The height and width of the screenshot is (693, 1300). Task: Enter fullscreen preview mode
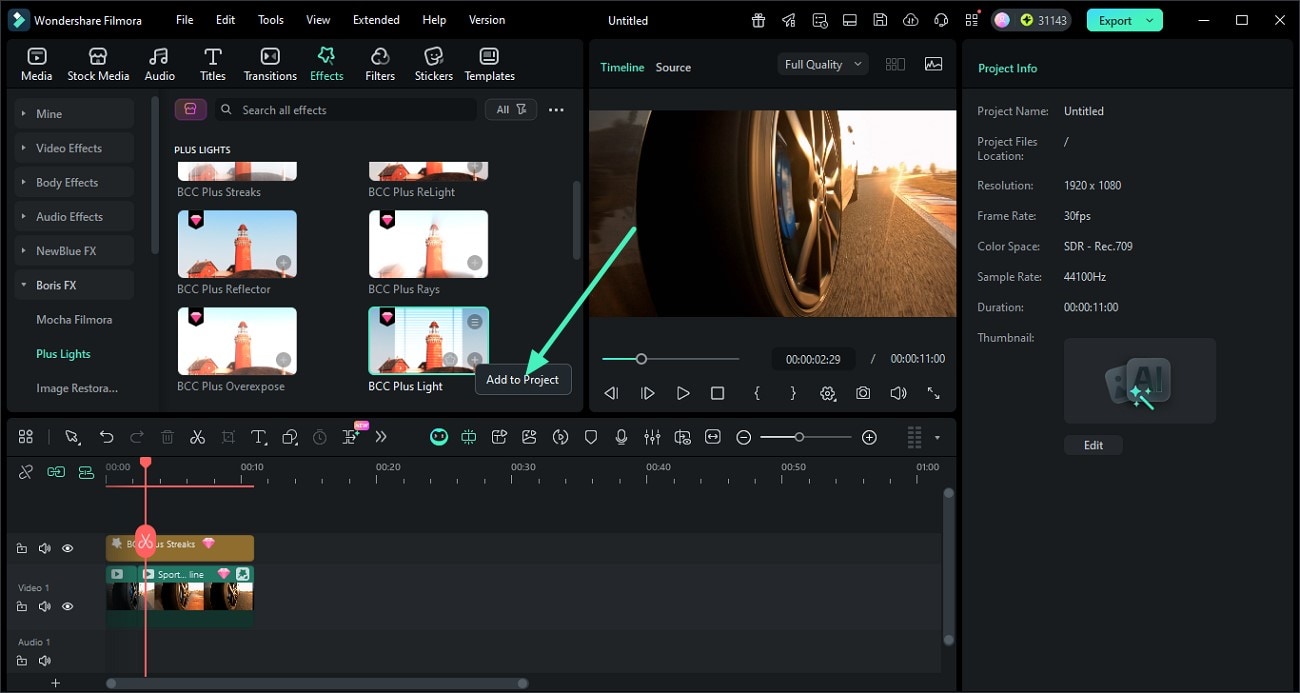click(x=933, y=394)
